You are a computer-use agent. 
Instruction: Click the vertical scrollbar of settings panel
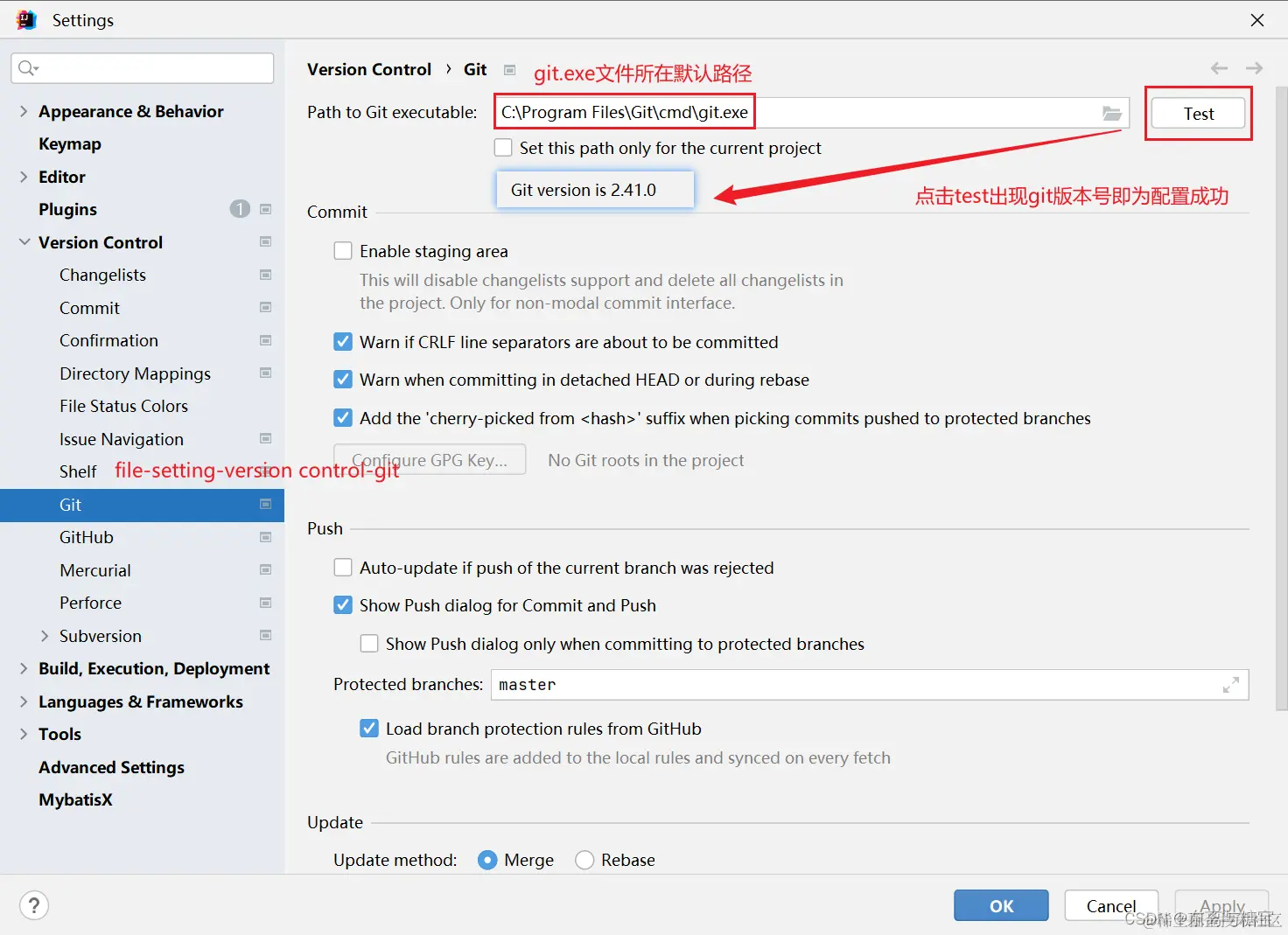pyautogui.click(x=1281, y=398)
